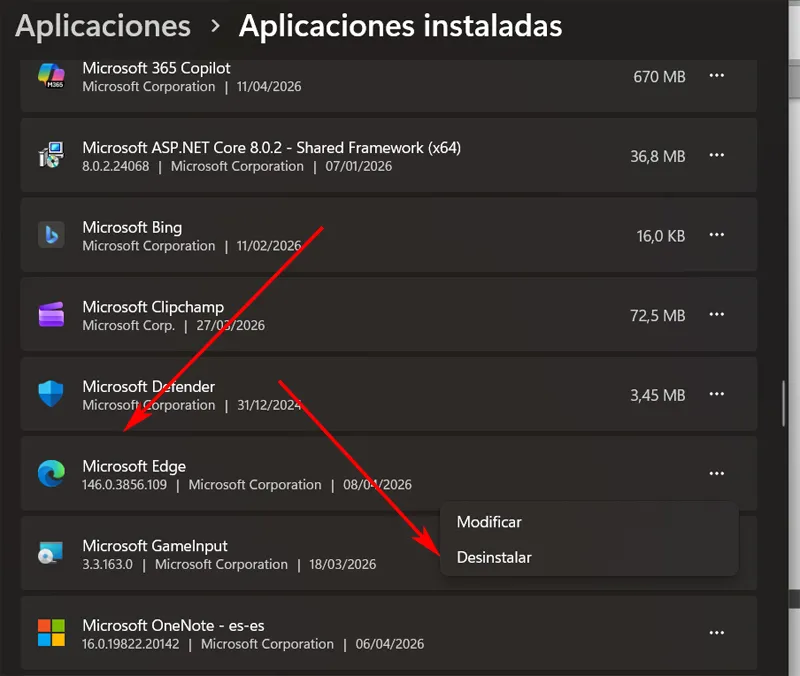Click the Microsoft GameInput disc icon
The height and width of the screenshot is (676, 800).
pos(51,553)
